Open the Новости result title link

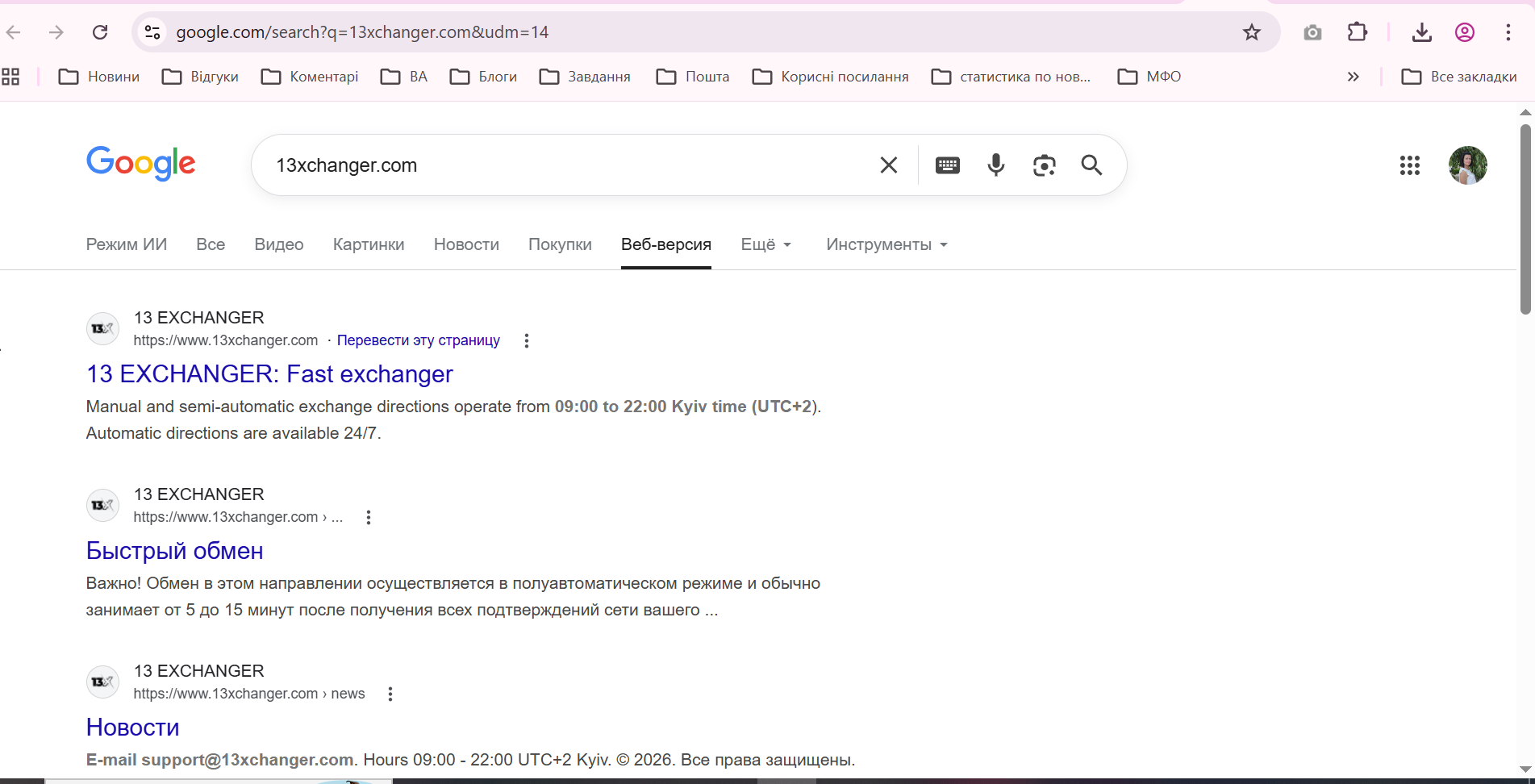(x=133, y=728)
